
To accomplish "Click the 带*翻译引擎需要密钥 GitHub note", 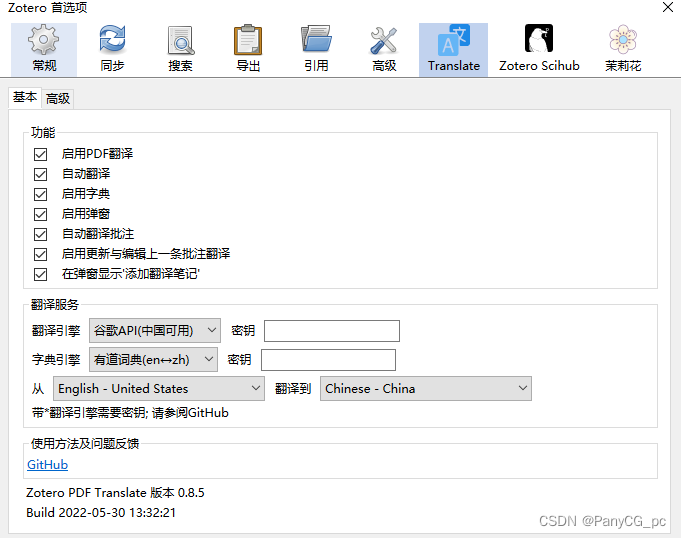I will click(130, 413).
